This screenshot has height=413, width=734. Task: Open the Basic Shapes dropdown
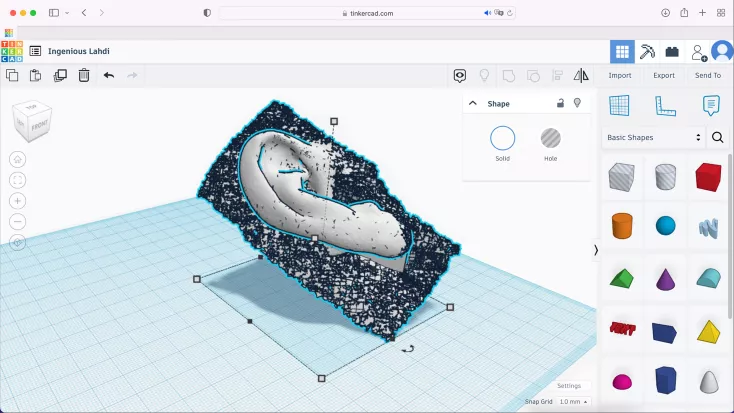coord(654,137)
